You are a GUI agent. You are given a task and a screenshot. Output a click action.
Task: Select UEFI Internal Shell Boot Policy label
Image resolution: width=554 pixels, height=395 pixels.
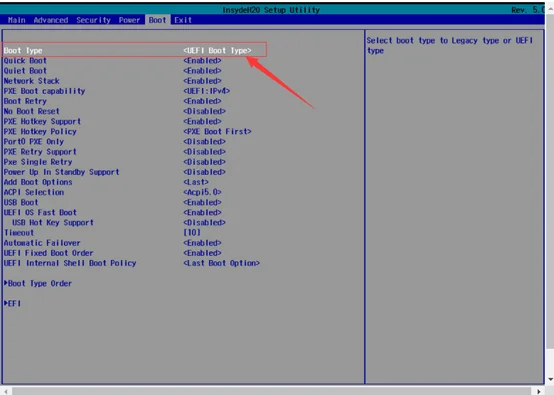[70, 263]
